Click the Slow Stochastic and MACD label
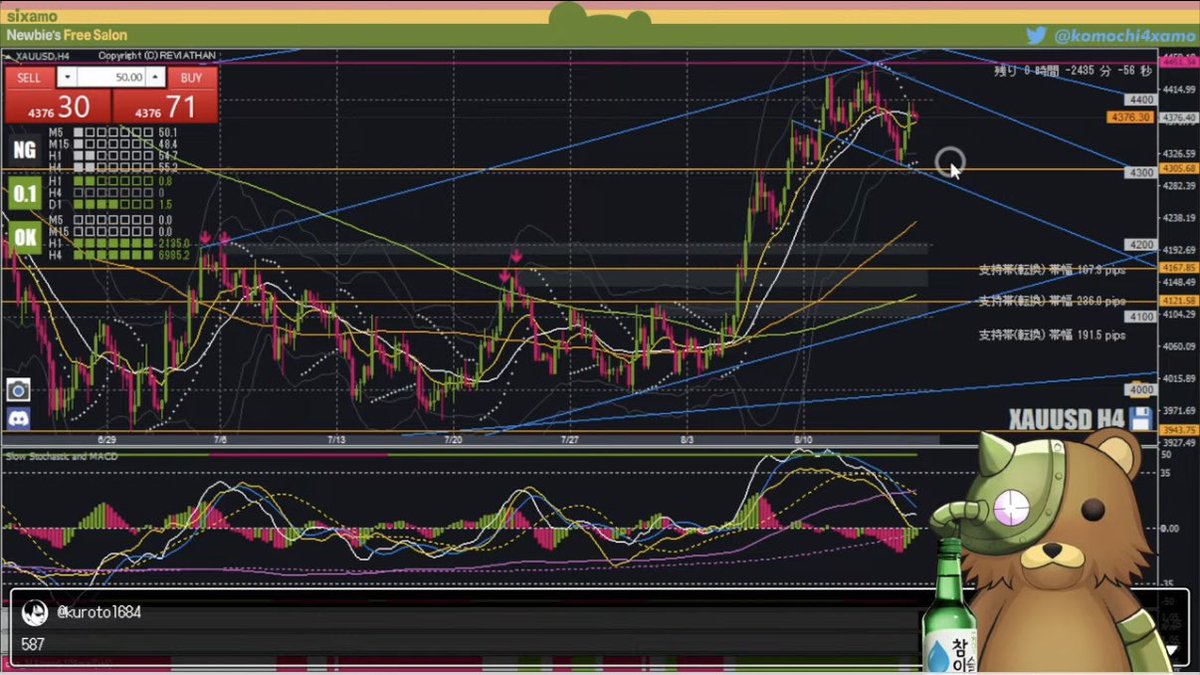 click(x=62, y=457)
